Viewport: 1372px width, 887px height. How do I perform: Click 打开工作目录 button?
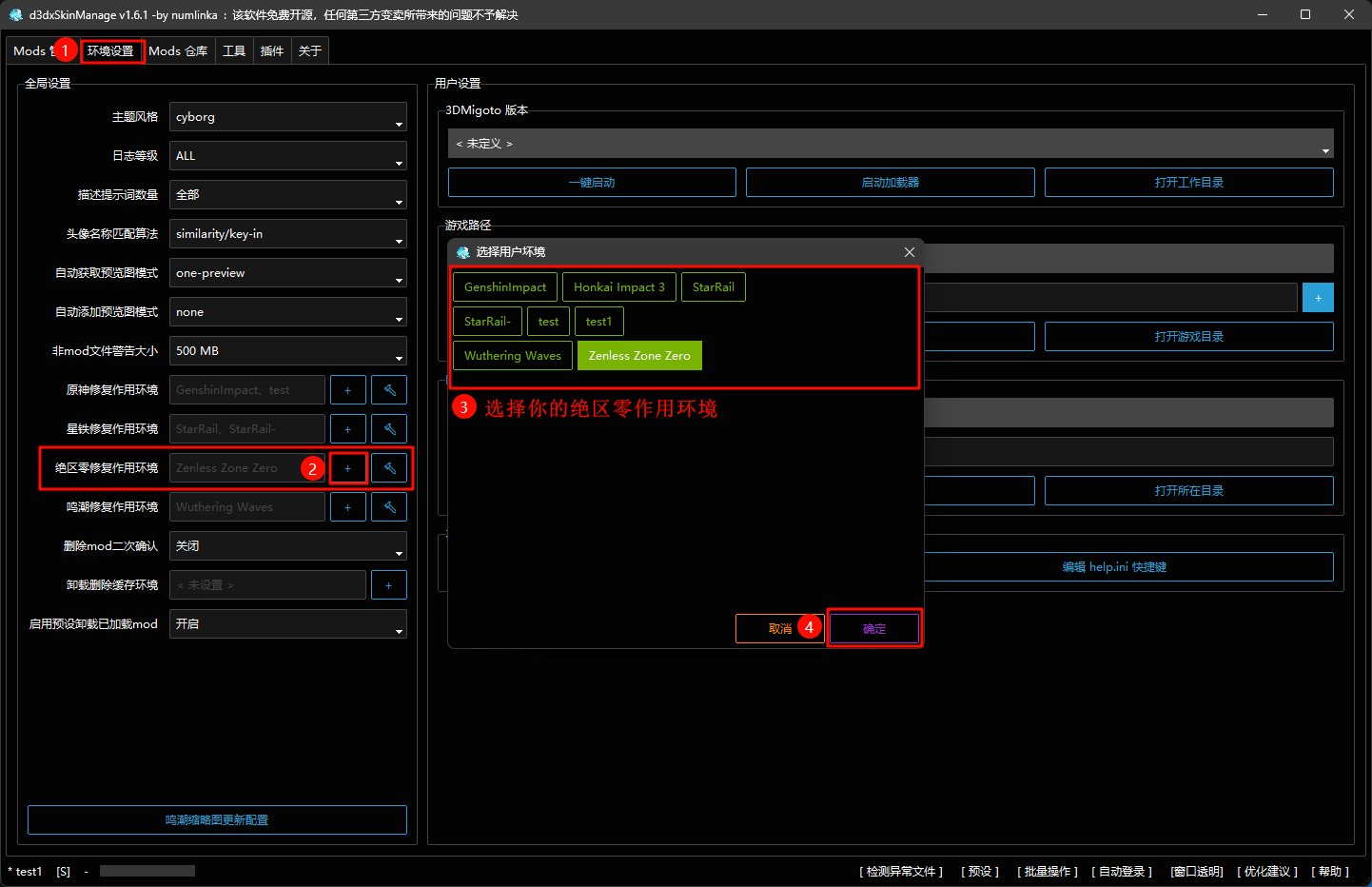[1189, 183]
